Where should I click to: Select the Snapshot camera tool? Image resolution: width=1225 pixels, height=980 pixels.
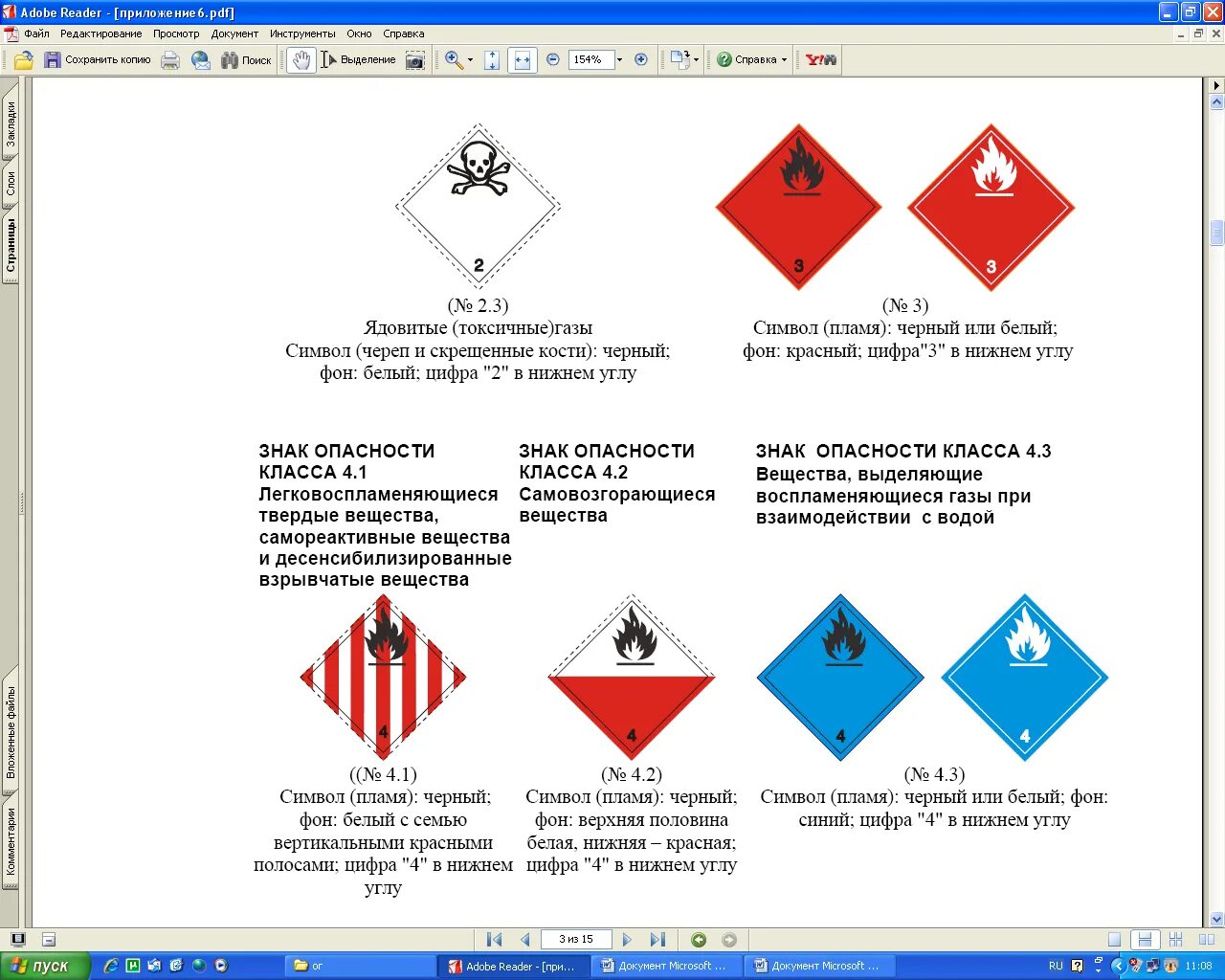pos(415,59)
